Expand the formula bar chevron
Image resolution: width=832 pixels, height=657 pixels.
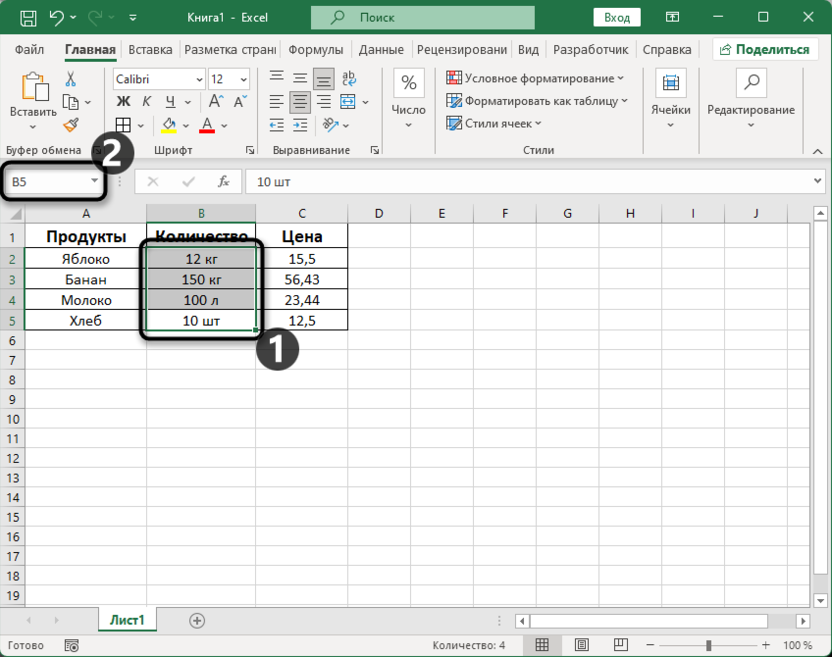[x=817, y=181]
